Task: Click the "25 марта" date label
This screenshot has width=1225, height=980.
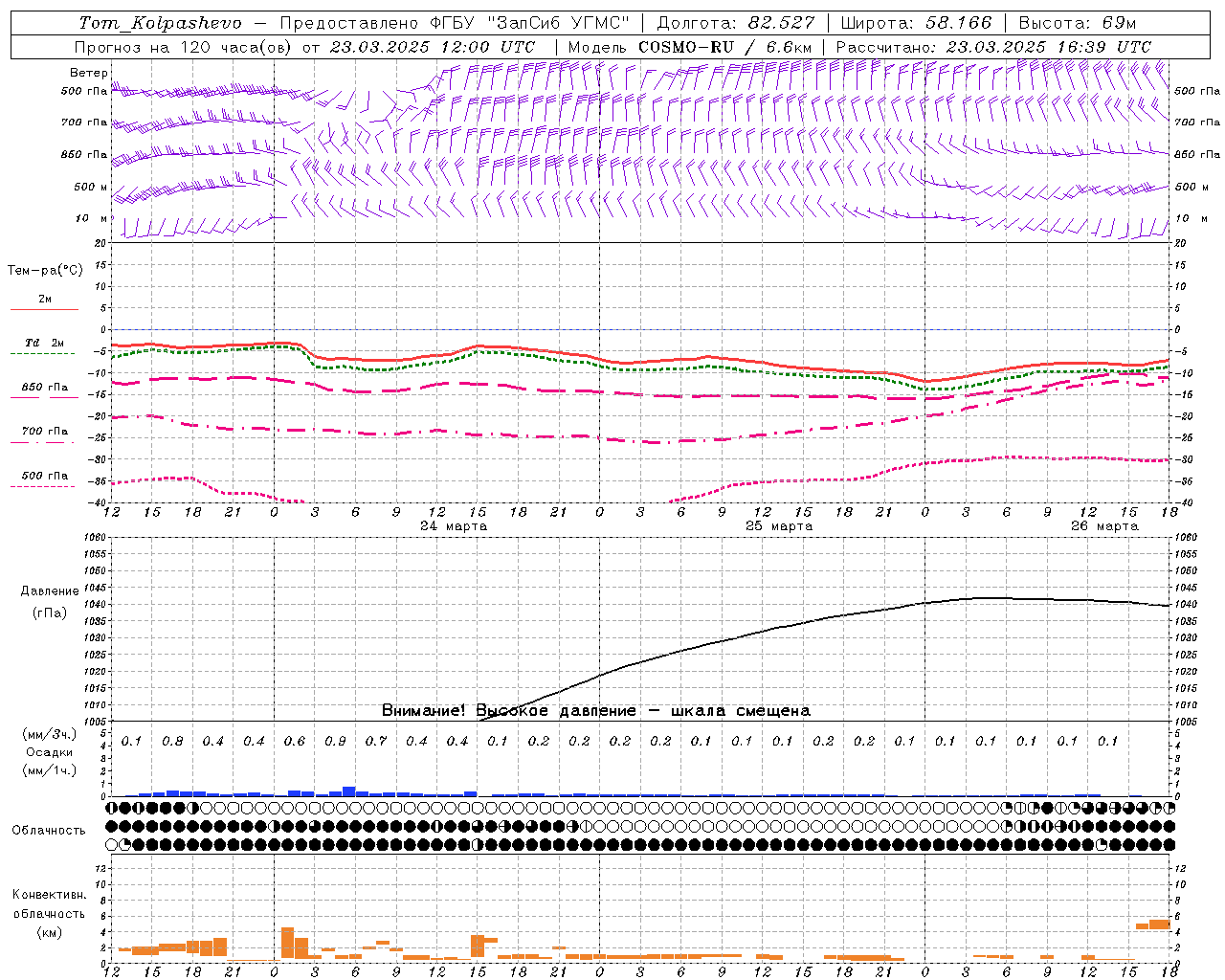Action: point(779,526)
